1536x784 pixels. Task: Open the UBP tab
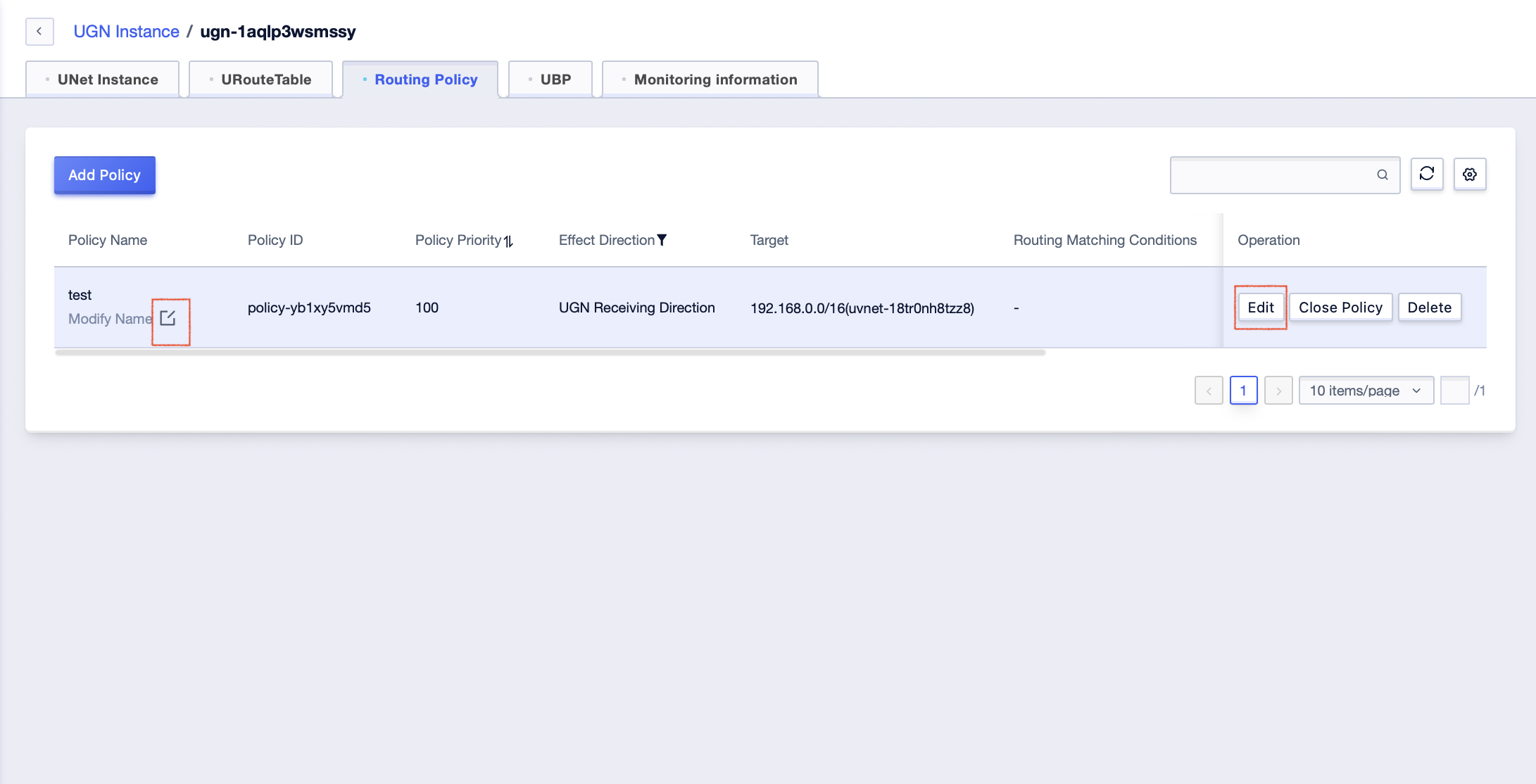[550, 80]
